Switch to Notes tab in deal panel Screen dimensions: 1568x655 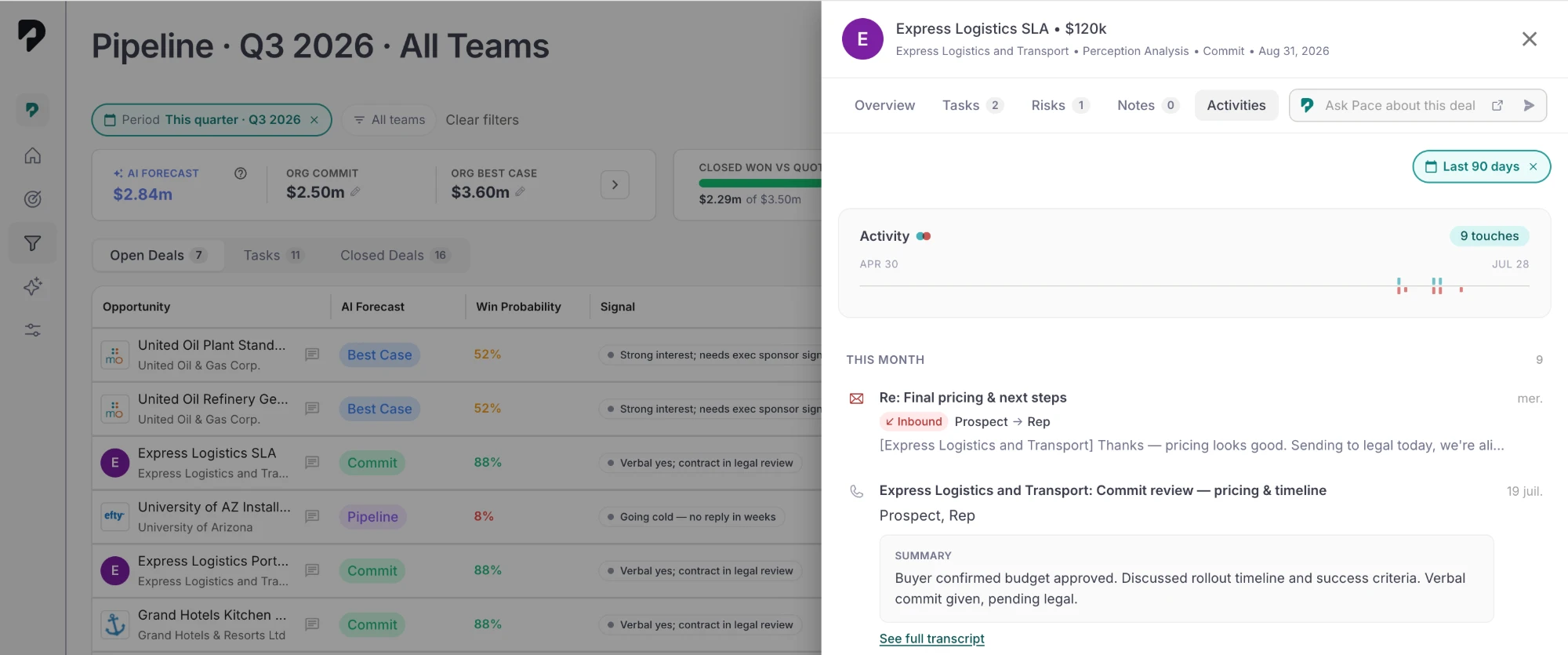(1148, 106)
